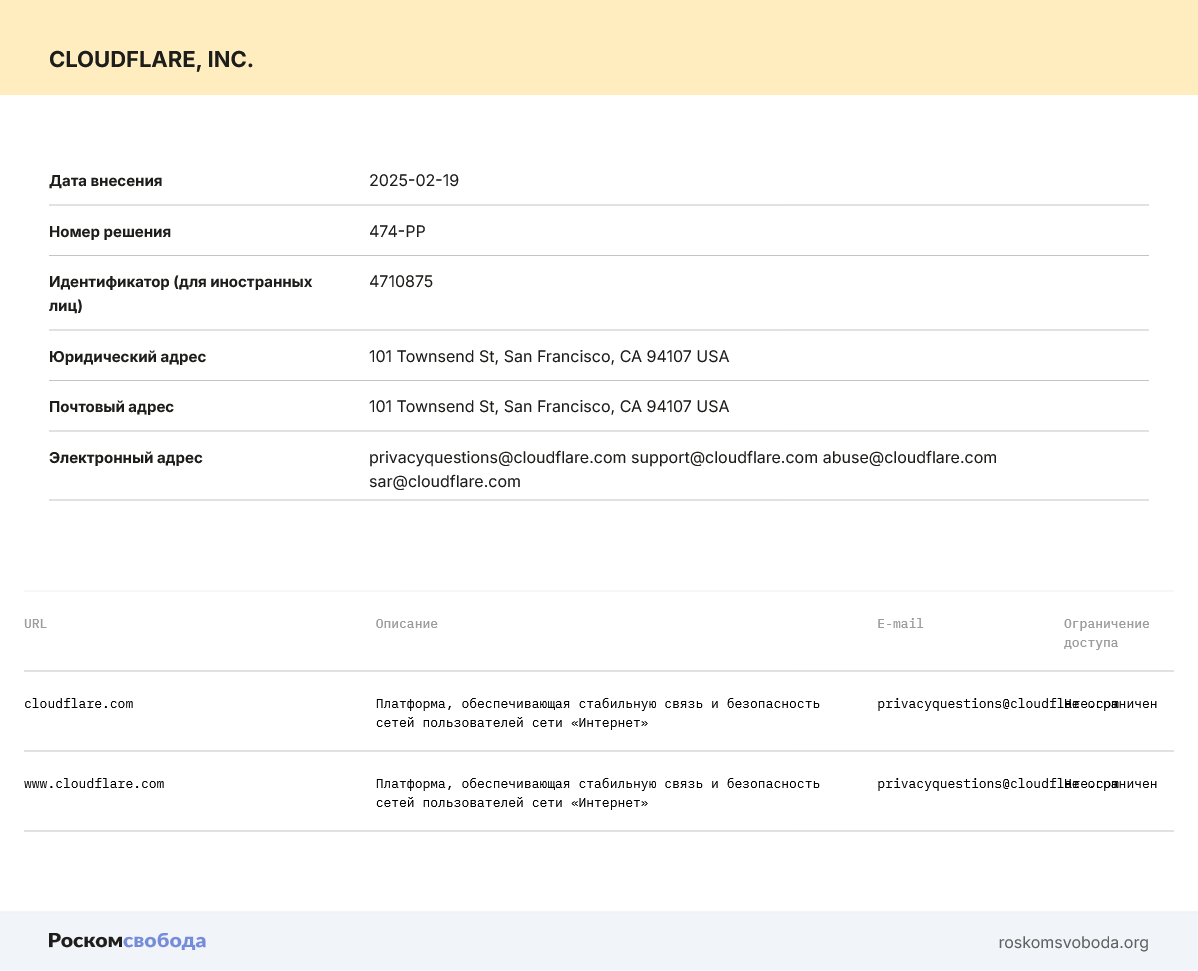The height and width of the screenshot is (971, 1198).
Task: Click the Почтовый адрес label
Action: tap(112, 407)
